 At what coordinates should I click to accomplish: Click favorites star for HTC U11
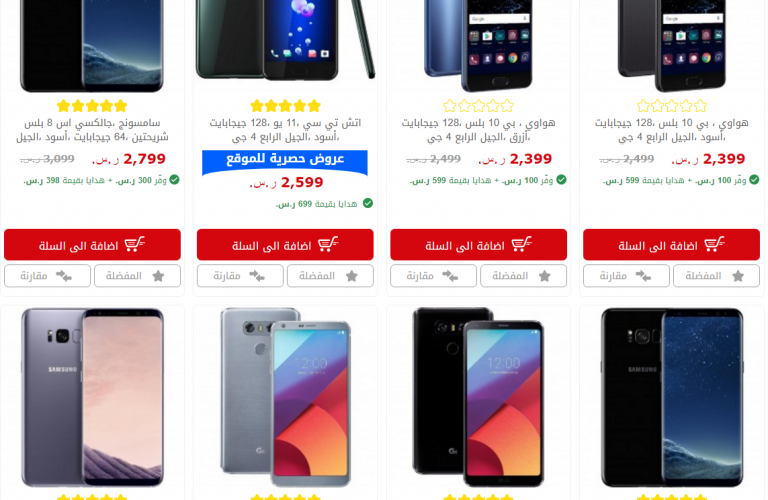point(352,276)
